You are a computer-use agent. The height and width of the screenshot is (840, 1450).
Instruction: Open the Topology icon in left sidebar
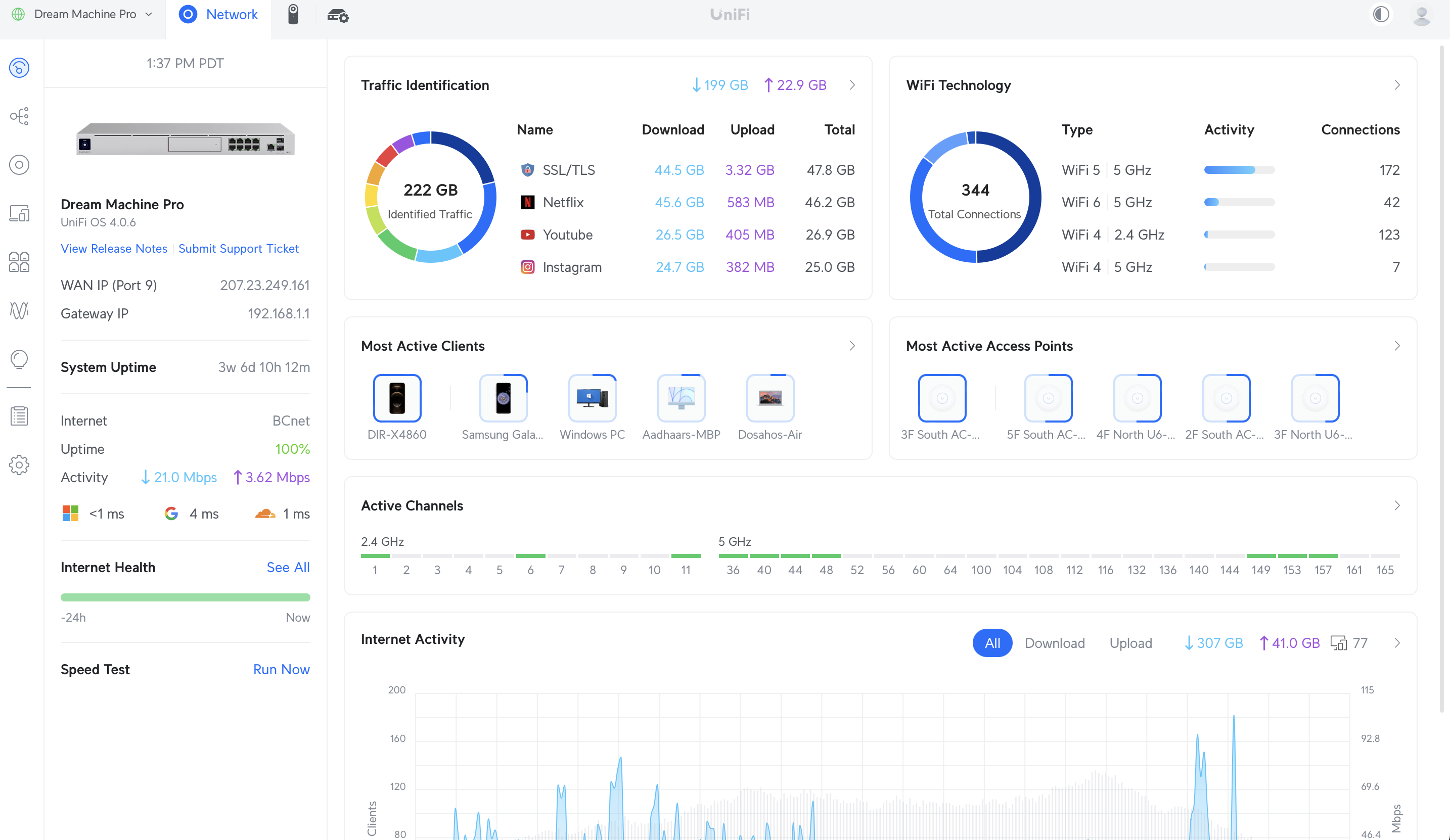point(19,116)
